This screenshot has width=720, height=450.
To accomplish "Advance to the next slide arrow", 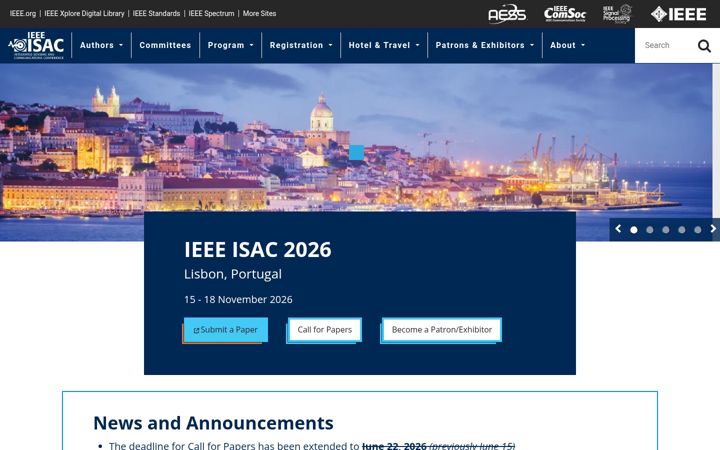I will point(713,229).
